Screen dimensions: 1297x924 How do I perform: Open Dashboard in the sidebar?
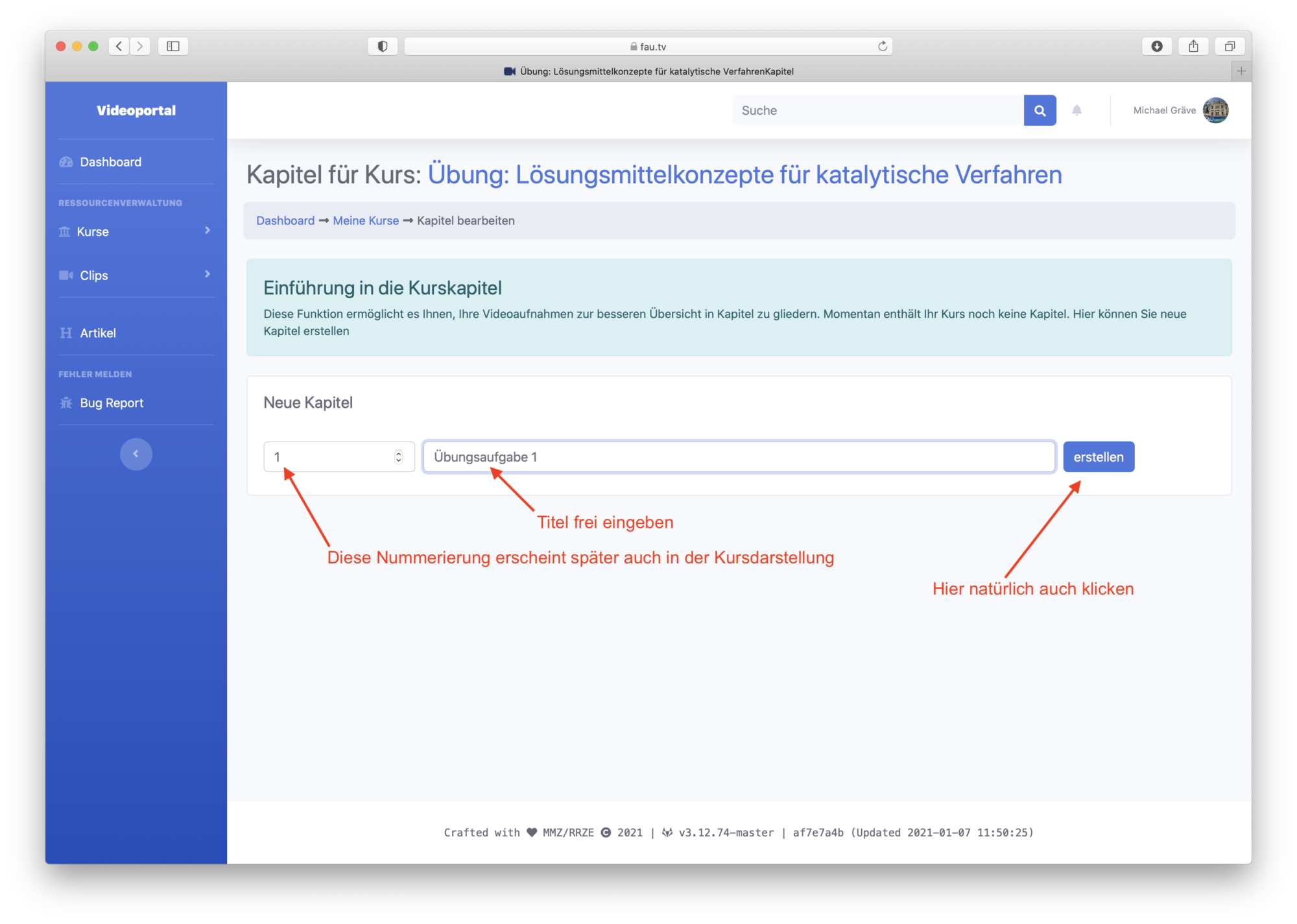[110, 162]
